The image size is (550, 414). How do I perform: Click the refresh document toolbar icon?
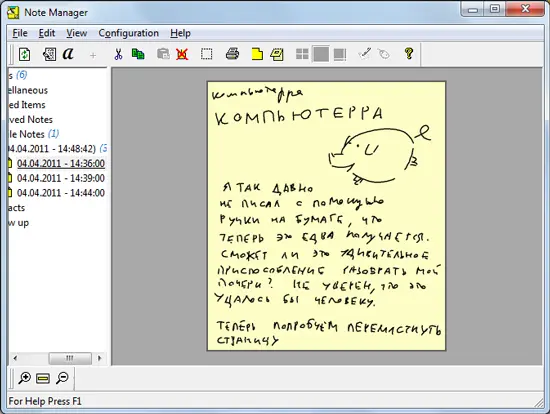click(24, 54)
